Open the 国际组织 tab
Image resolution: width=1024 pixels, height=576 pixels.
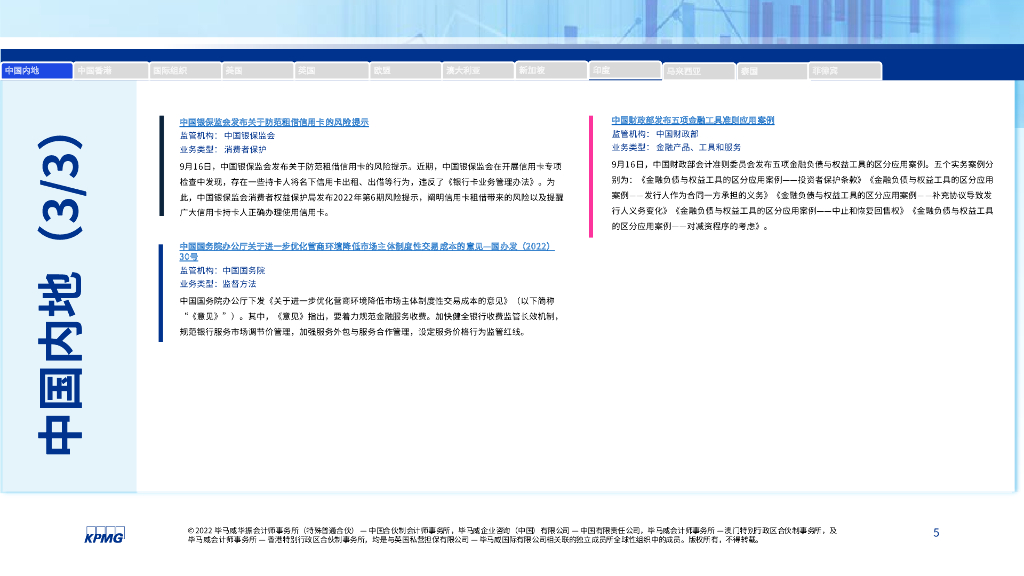(x=185, y=71)
